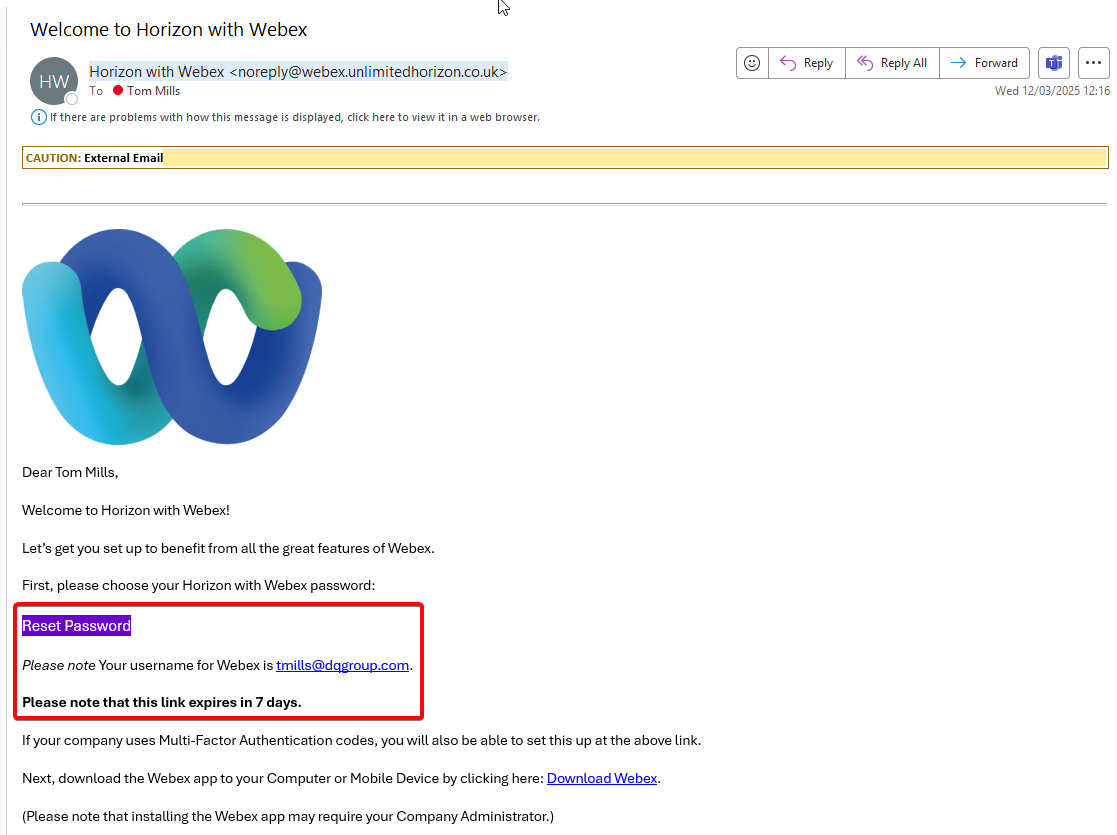
Task: Open message in web browser info bar
Action: click(x=295, y=117)
